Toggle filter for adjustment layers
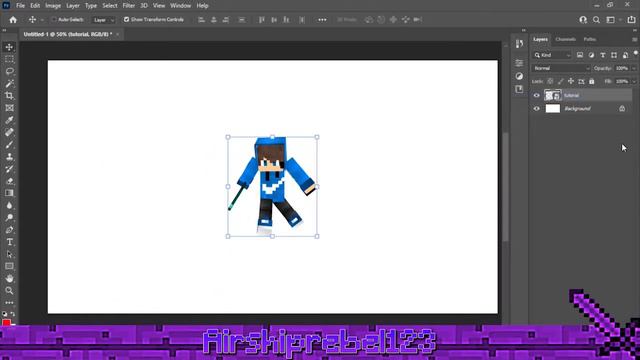Screen dimensions: 640x360 (x=591, y=55)
